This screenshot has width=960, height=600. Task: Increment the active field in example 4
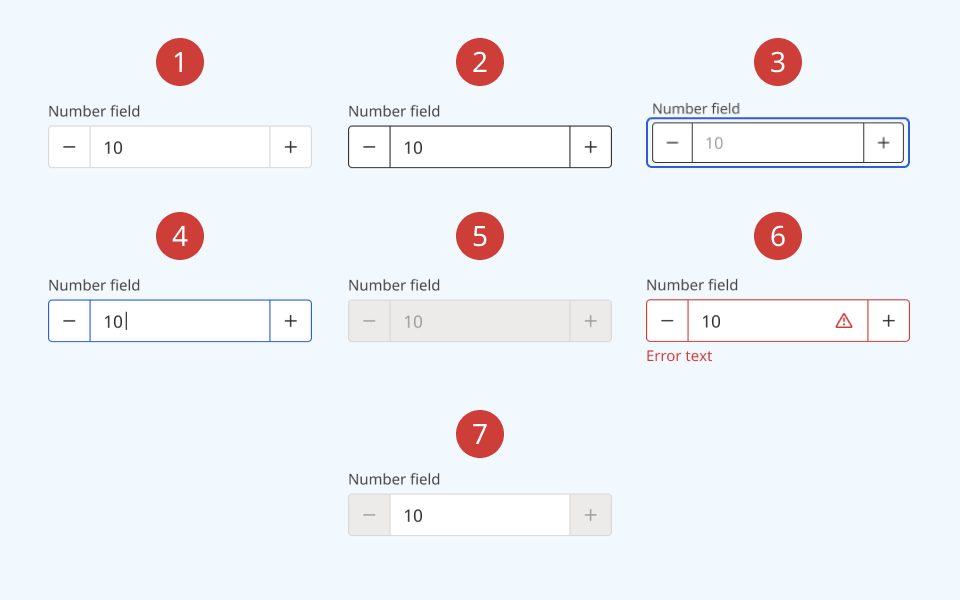coord(291,321)
